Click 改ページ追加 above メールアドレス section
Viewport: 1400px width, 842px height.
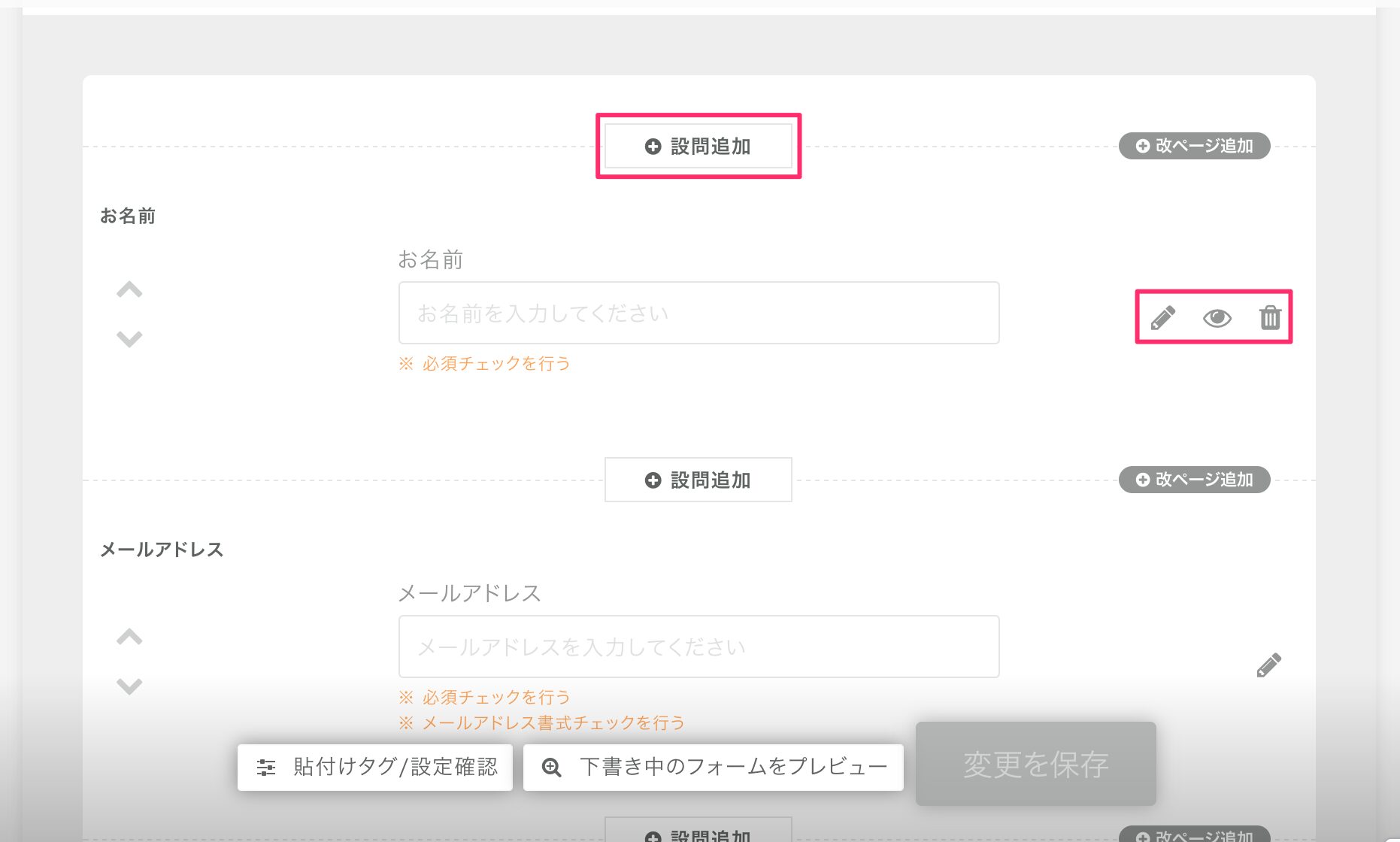click(x=1194, y=480)
